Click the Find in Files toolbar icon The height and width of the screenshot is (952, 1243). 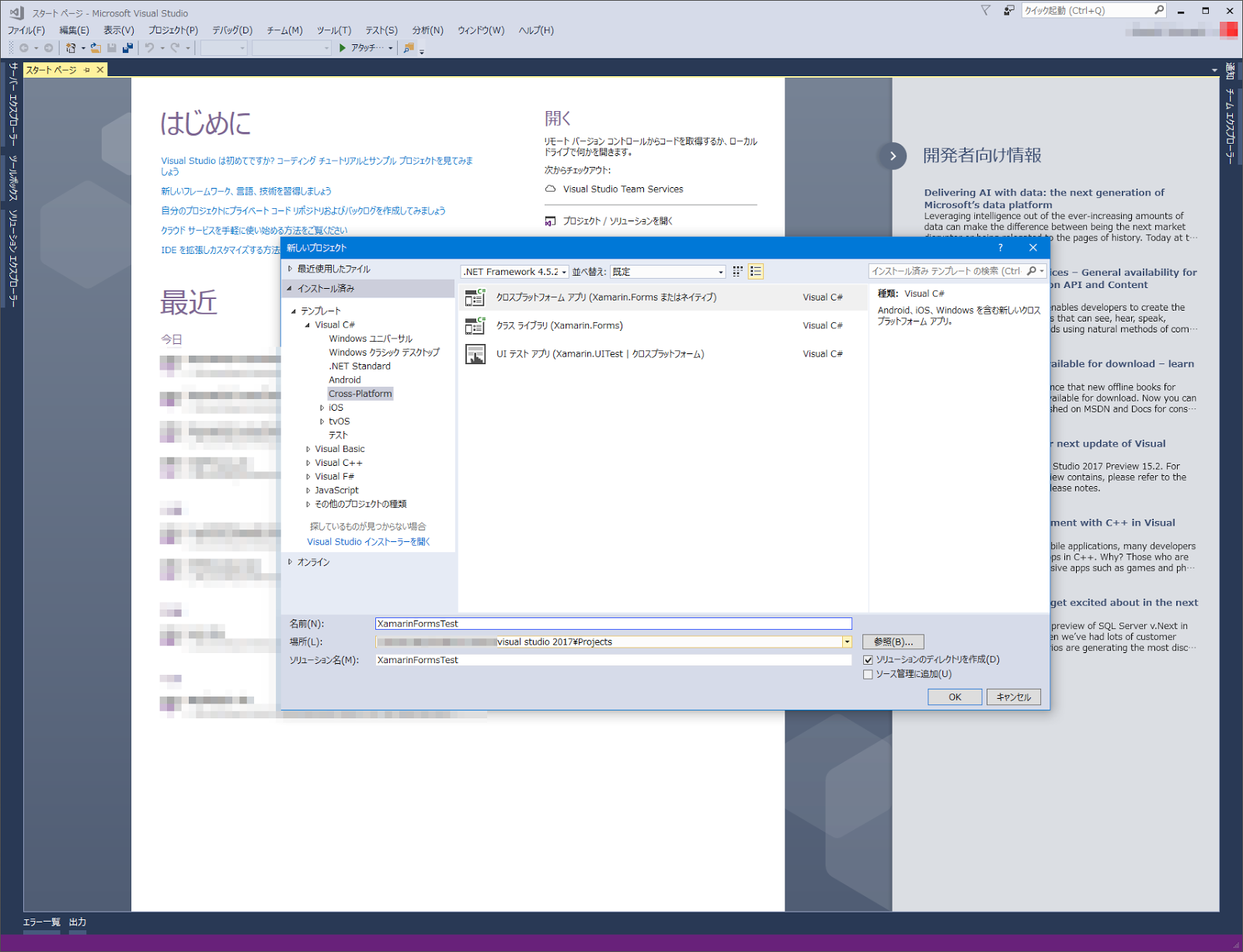pos(409,48)
